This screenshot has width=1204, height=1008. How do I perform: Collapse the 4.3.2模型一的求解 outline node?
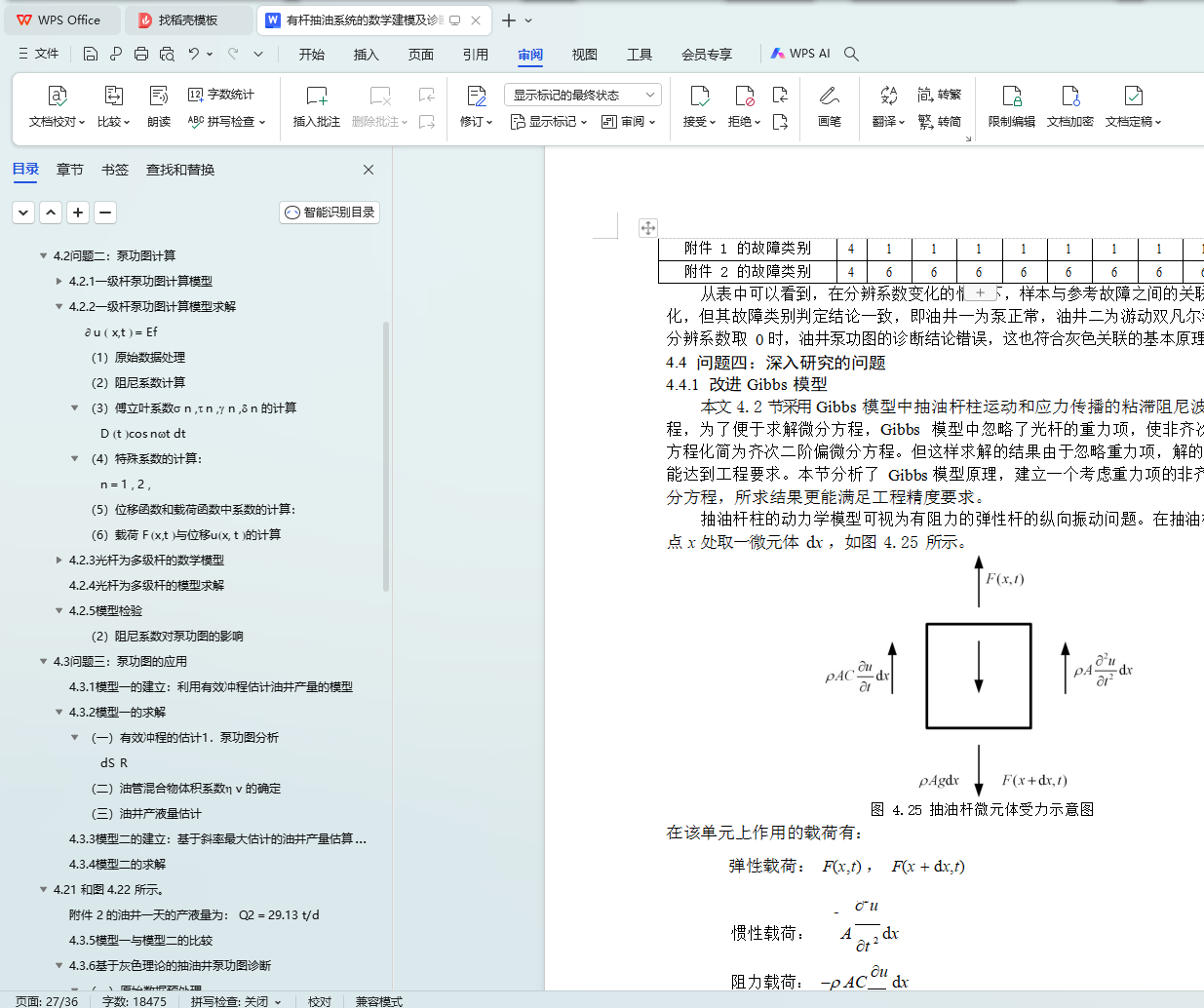click(x=59, y=713)
